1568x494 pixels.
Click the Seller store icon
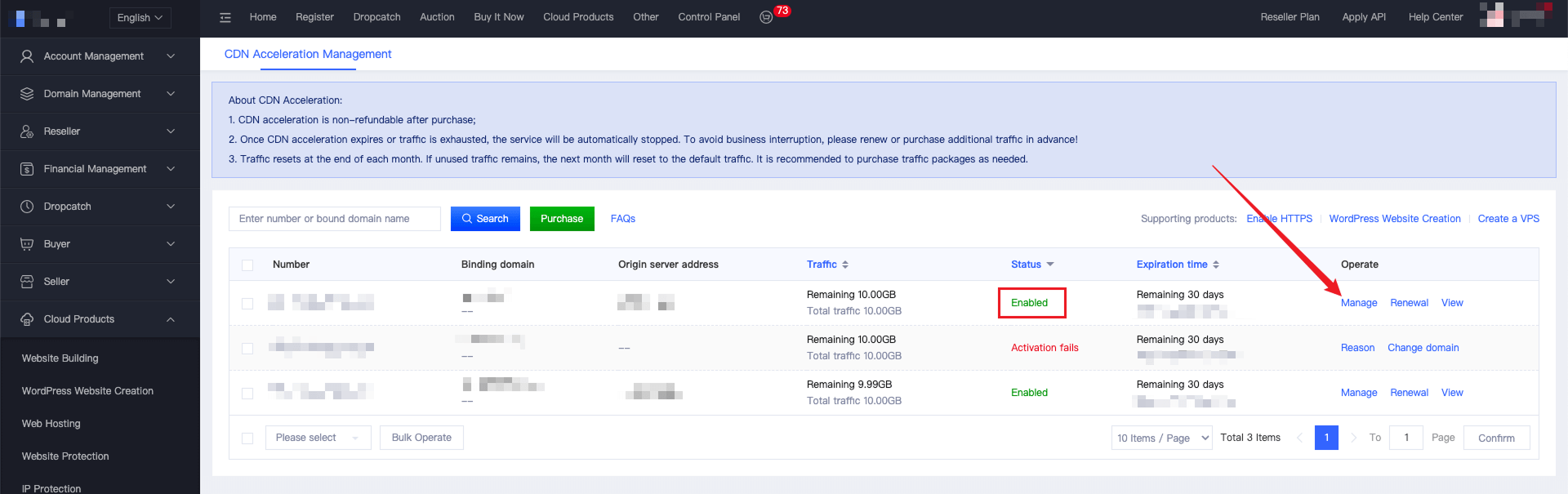[27, 282]
